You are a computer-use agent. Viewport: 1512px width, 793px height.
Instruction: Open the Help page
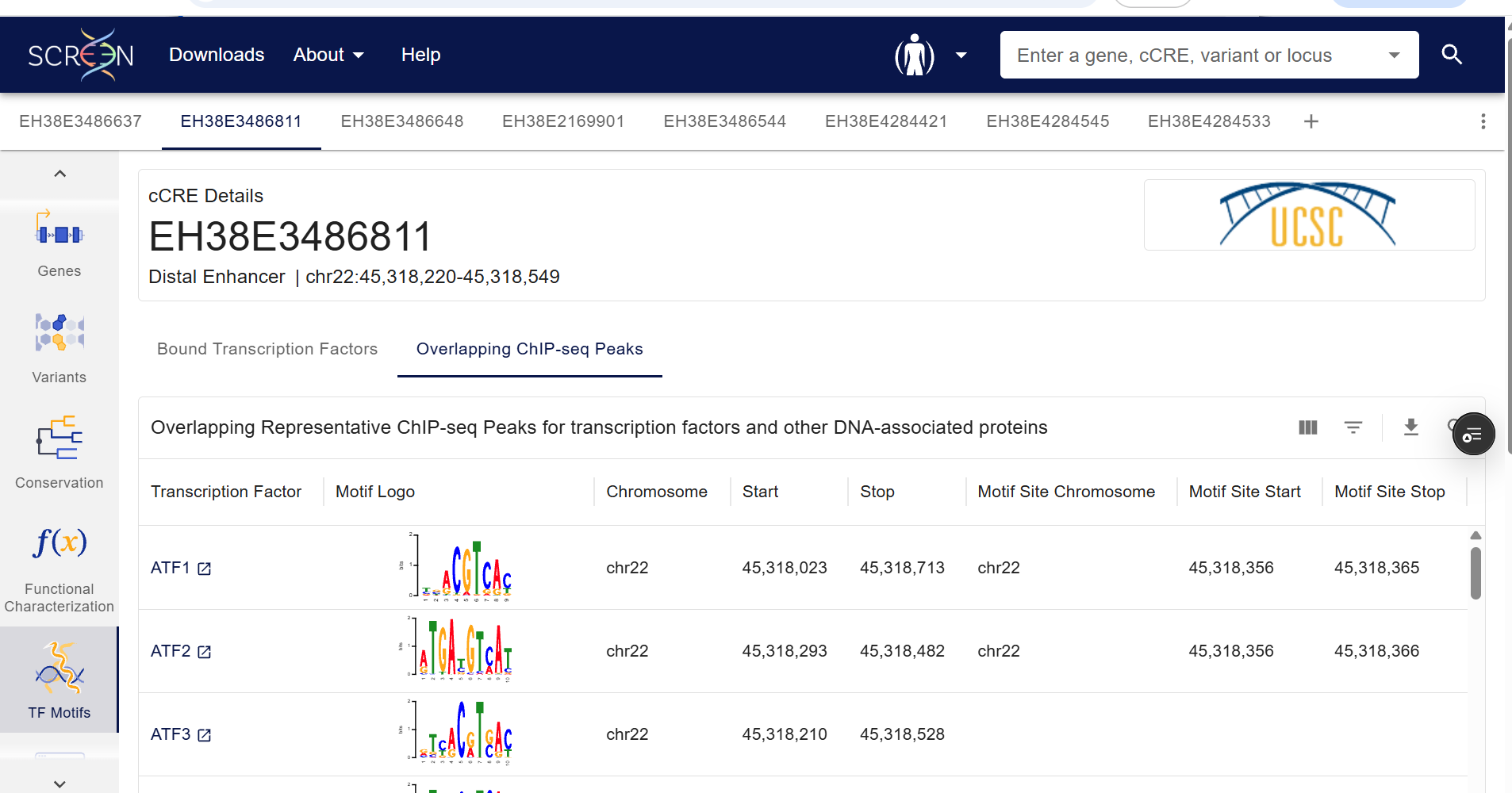click(420, 55)
